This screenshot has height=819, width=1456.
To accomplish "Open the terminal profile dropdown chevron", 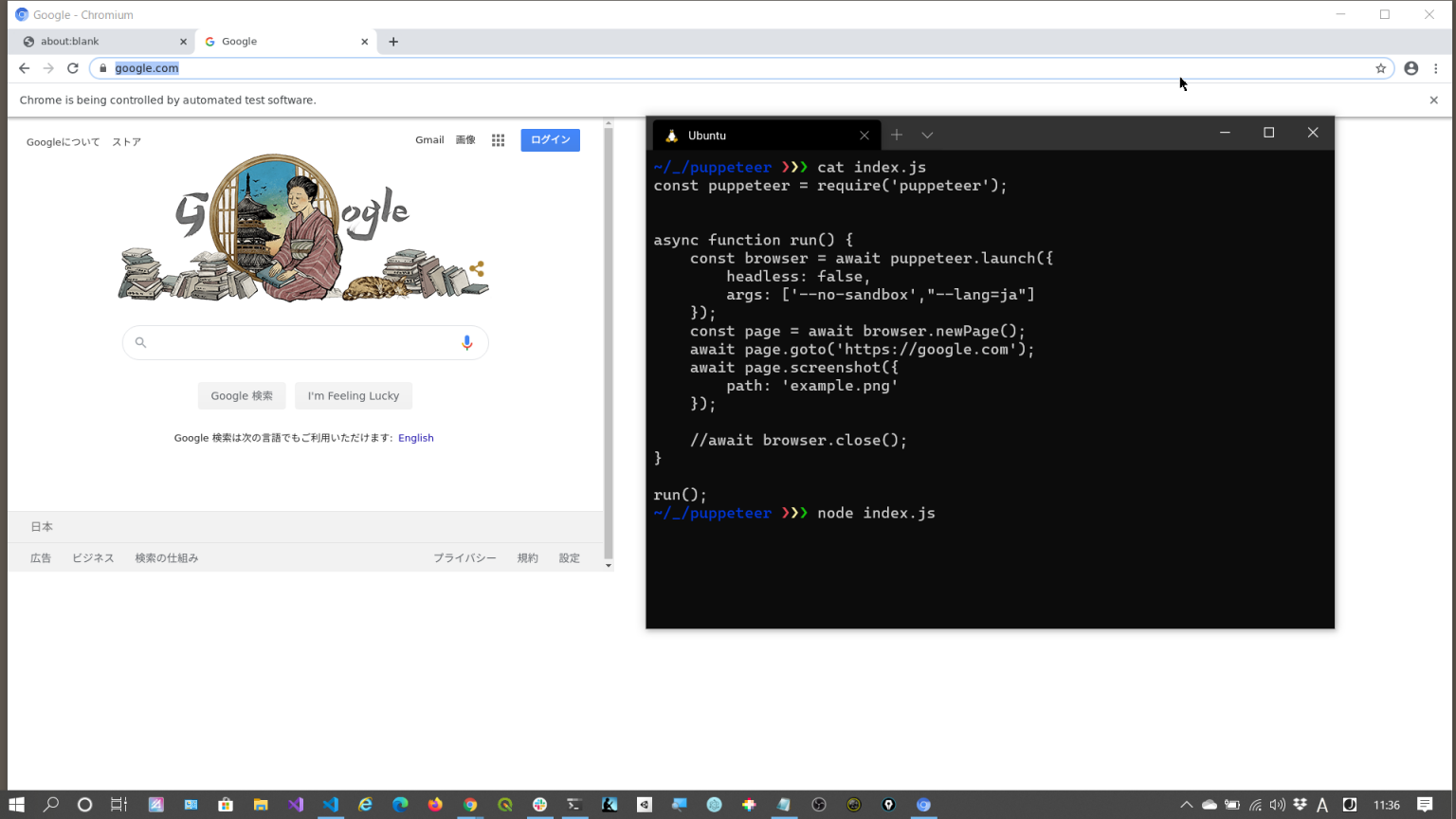I will (926, 134).
